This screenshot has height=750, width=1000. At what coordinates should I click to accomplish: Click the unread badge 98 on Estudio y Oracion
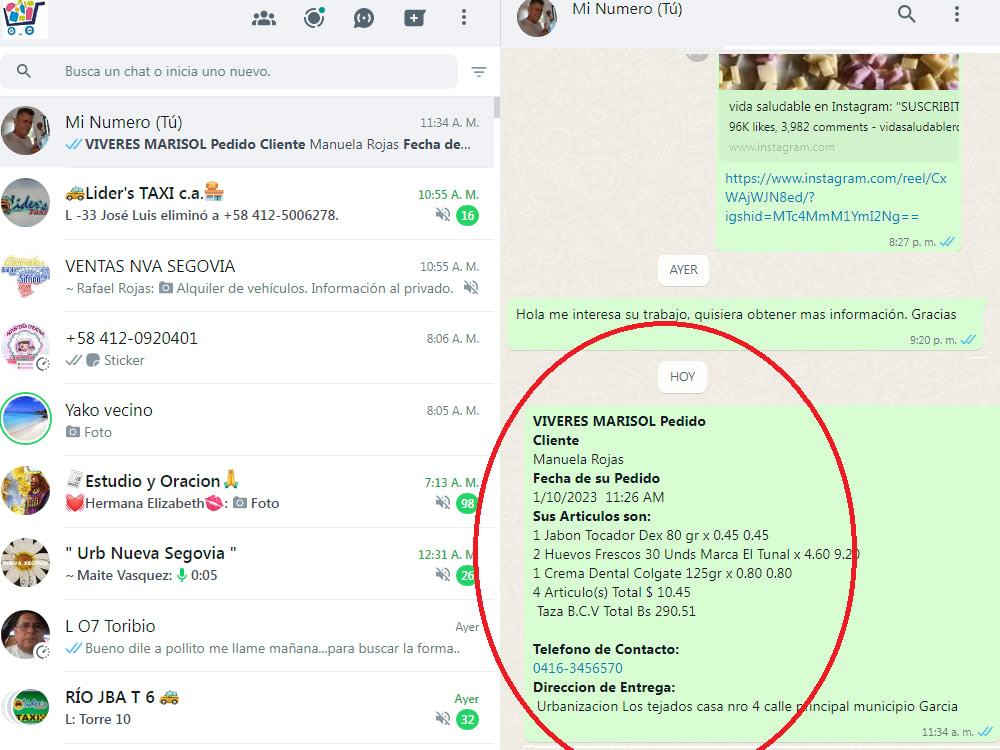point(467,504)
